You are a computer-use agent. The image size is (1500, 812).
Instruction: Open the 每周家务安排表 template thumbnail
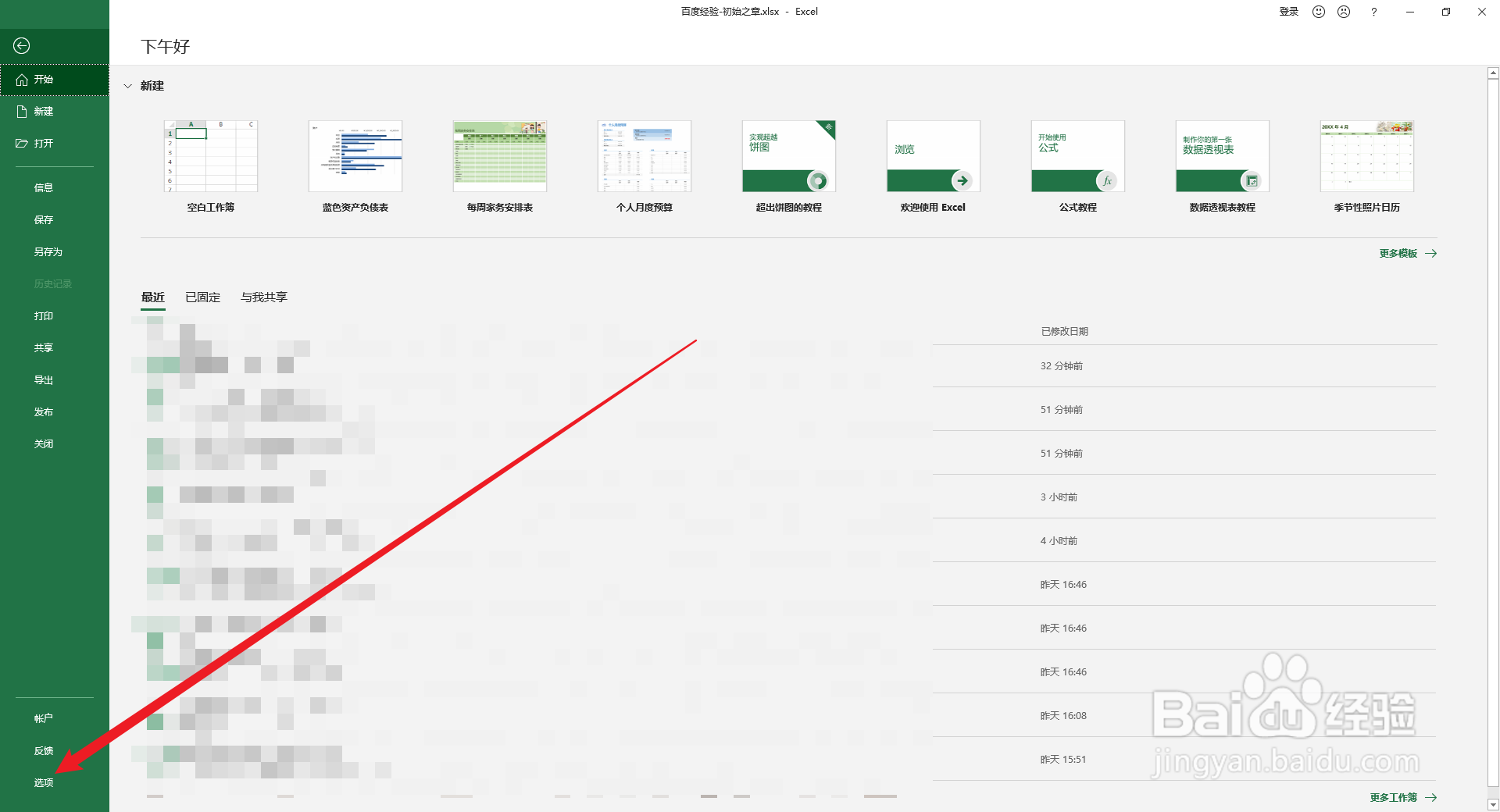(500, 156)
